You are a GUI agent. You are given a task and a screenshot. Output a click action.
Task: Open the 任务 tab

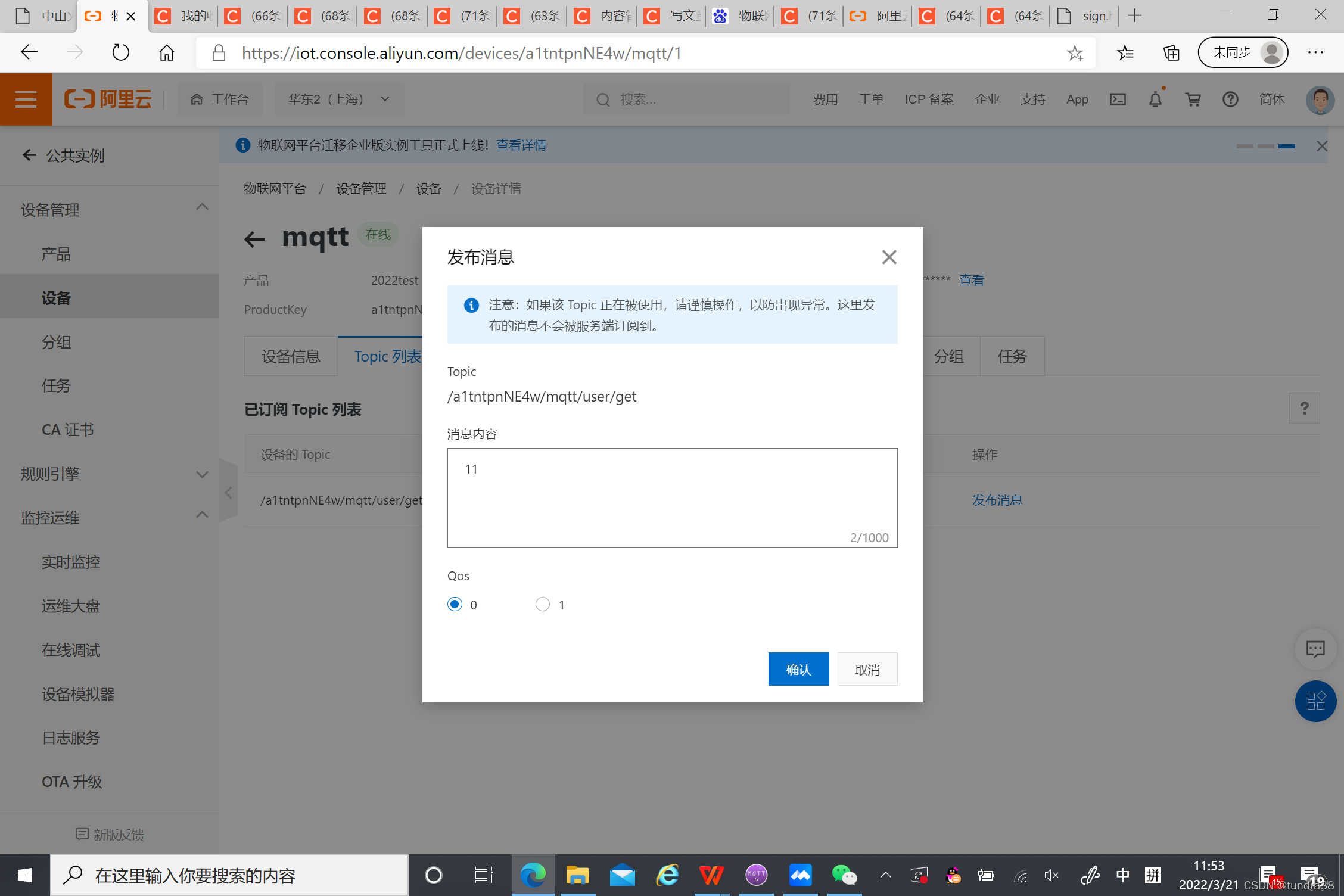1012,356
